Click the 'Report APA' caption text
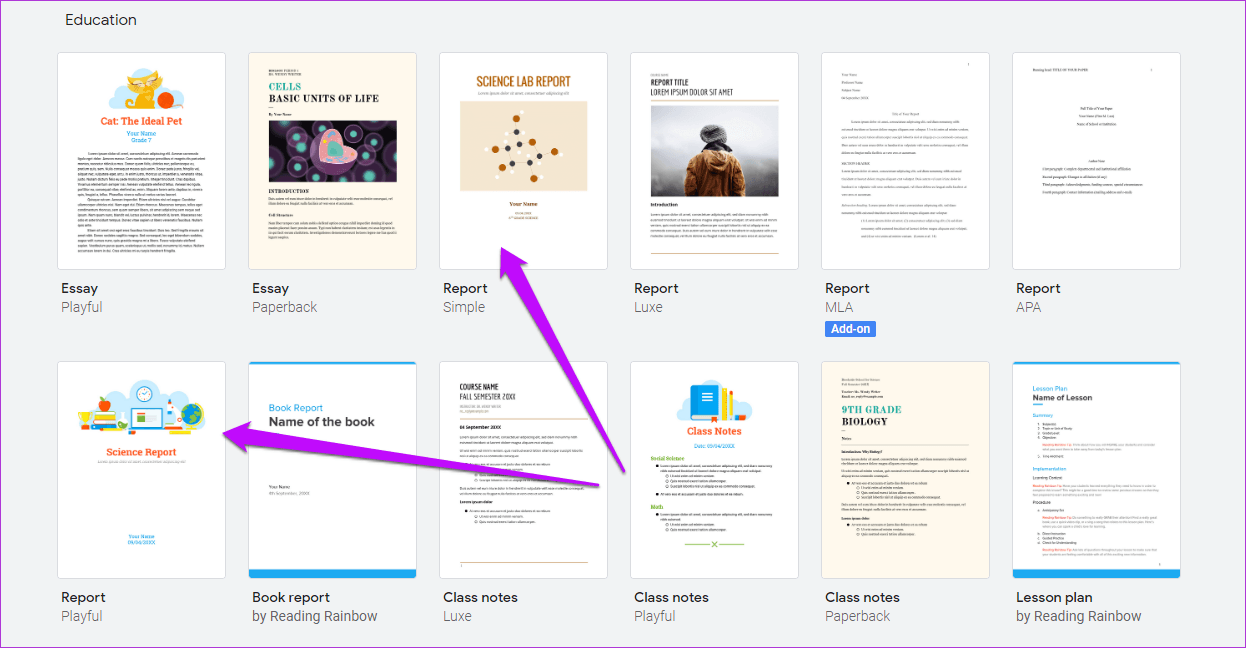This screenshot has width=1246, height=648. click(1038, 298)
